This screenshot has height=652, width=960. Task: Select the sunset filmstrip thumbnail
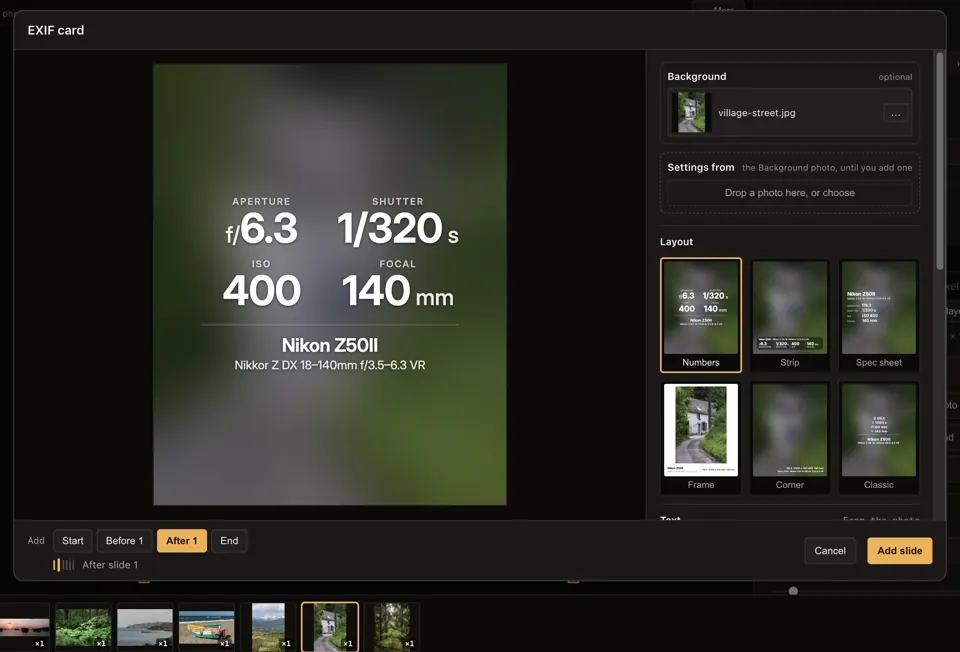pyautogui.click(x=24, y=626)
